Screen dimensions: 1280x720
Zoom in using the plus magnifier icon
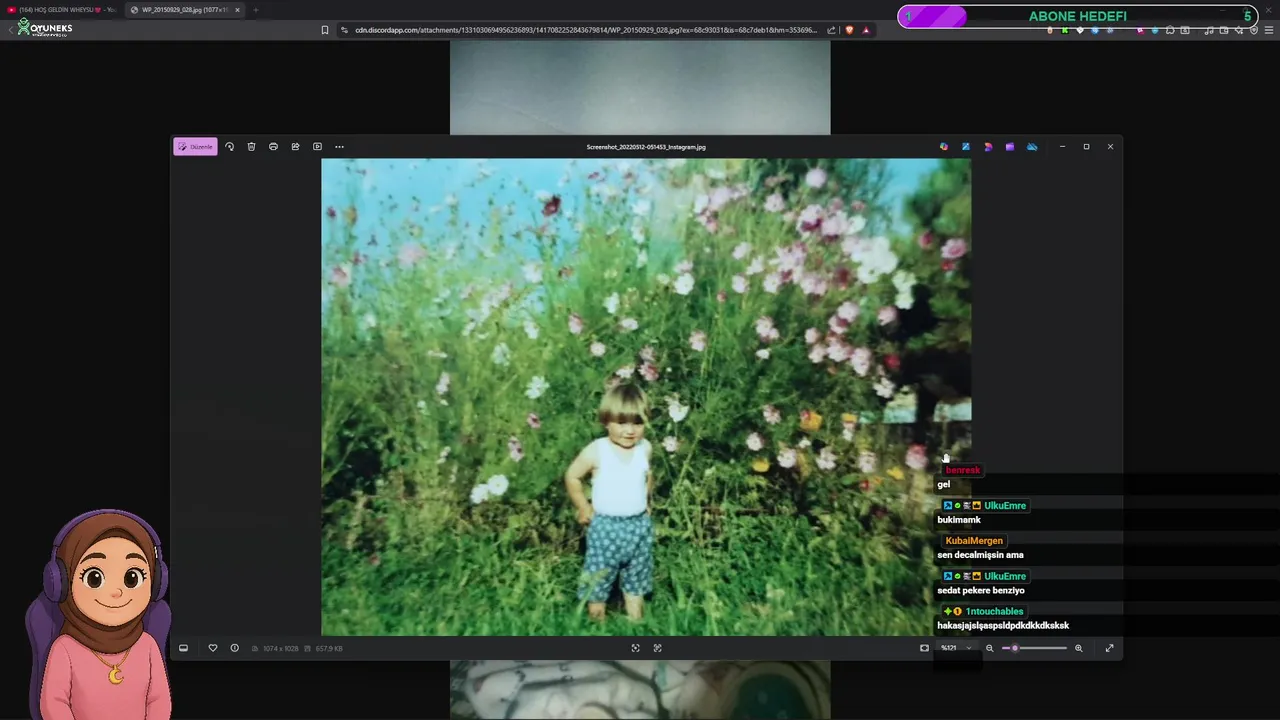click(x=1078, y=648)
